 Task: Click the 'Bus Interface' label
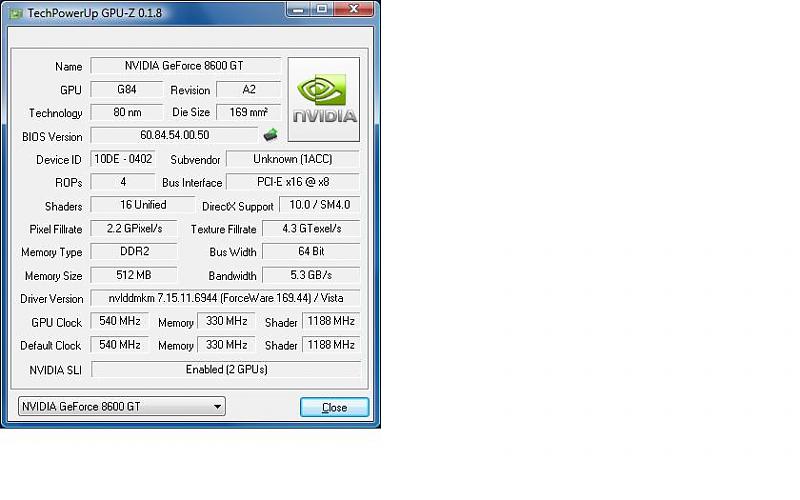[192, 183]
